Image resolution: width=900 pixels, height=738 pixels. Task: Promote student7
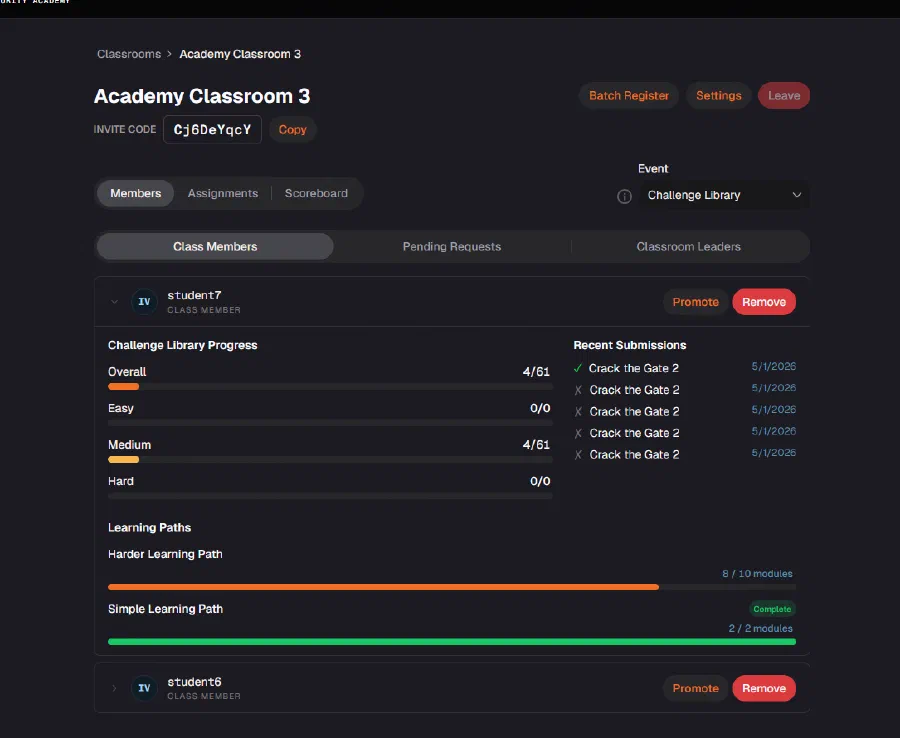pyautogui.click(x=695, y=302)
